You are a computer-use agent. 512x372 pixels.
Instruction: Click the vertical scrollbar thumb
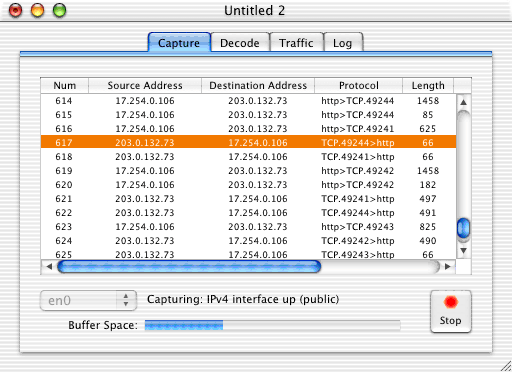[463, 228]
